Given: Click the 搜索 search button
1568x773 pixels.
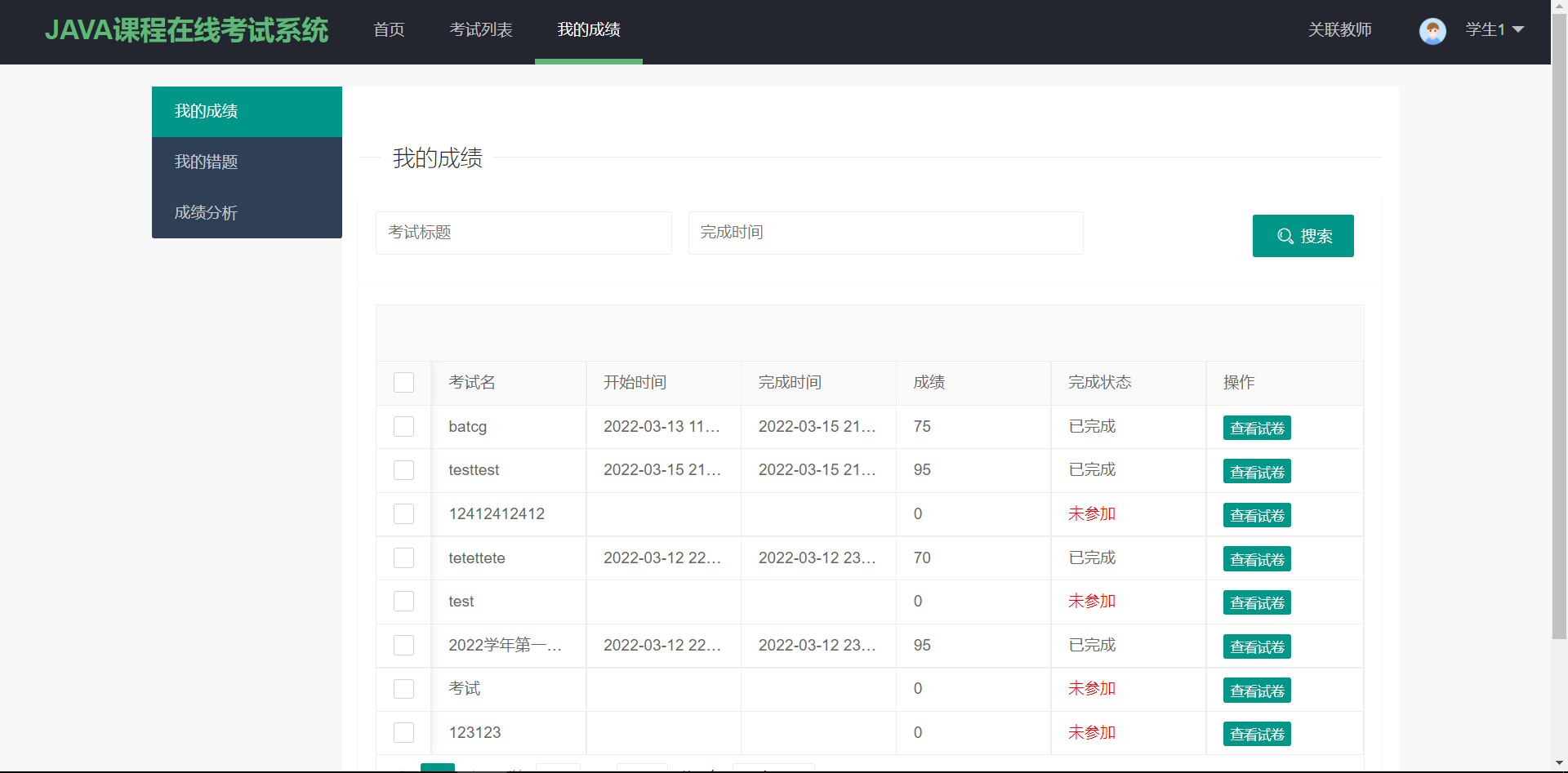Looking at the screenshot, I should [1303, 236].
